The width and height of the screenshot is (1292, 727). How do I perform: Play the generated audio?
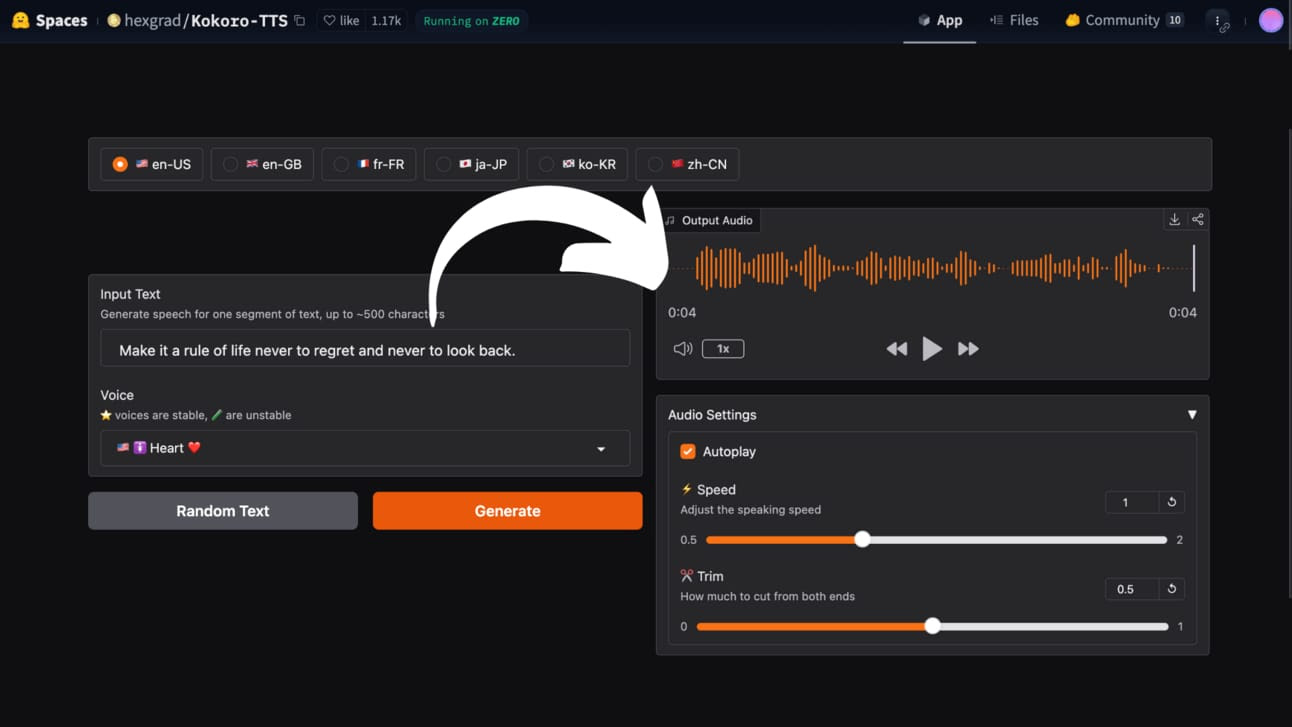(x=932, y=348)
